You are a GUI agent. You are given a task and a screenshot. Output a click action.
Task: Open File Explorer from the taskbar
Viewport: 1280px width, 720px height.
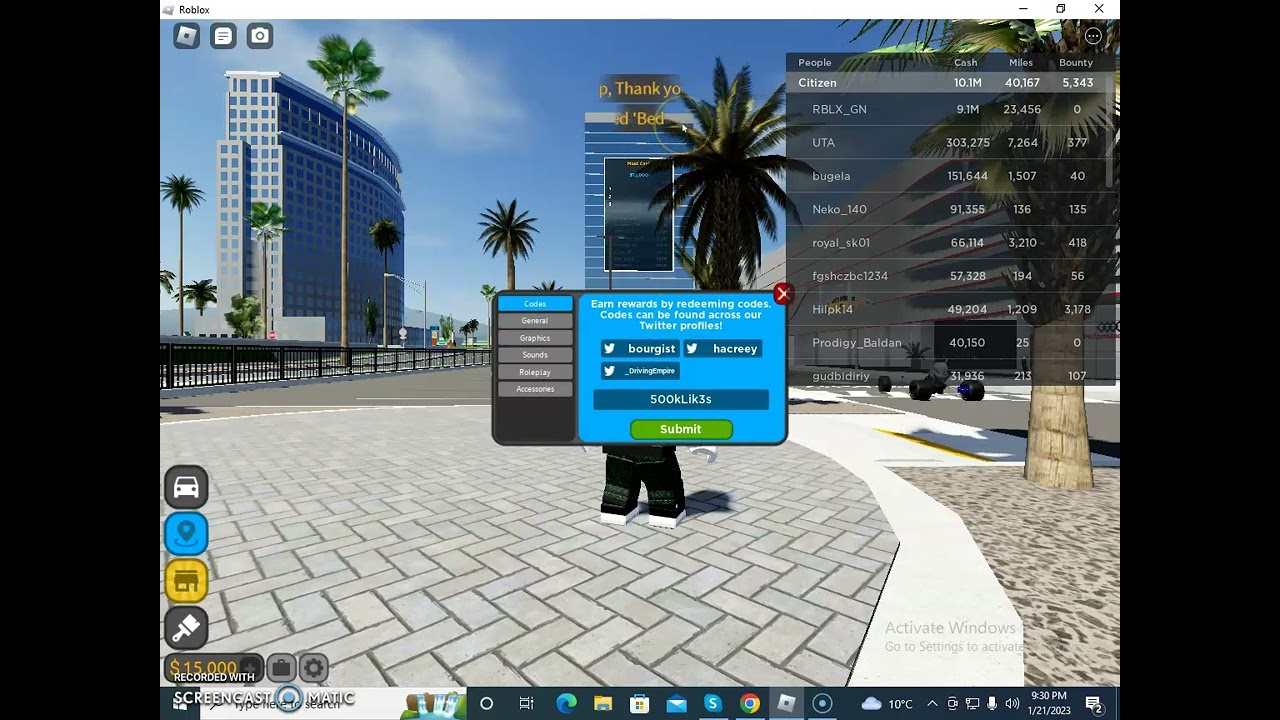pyautogui.click(x=603, y=704)
